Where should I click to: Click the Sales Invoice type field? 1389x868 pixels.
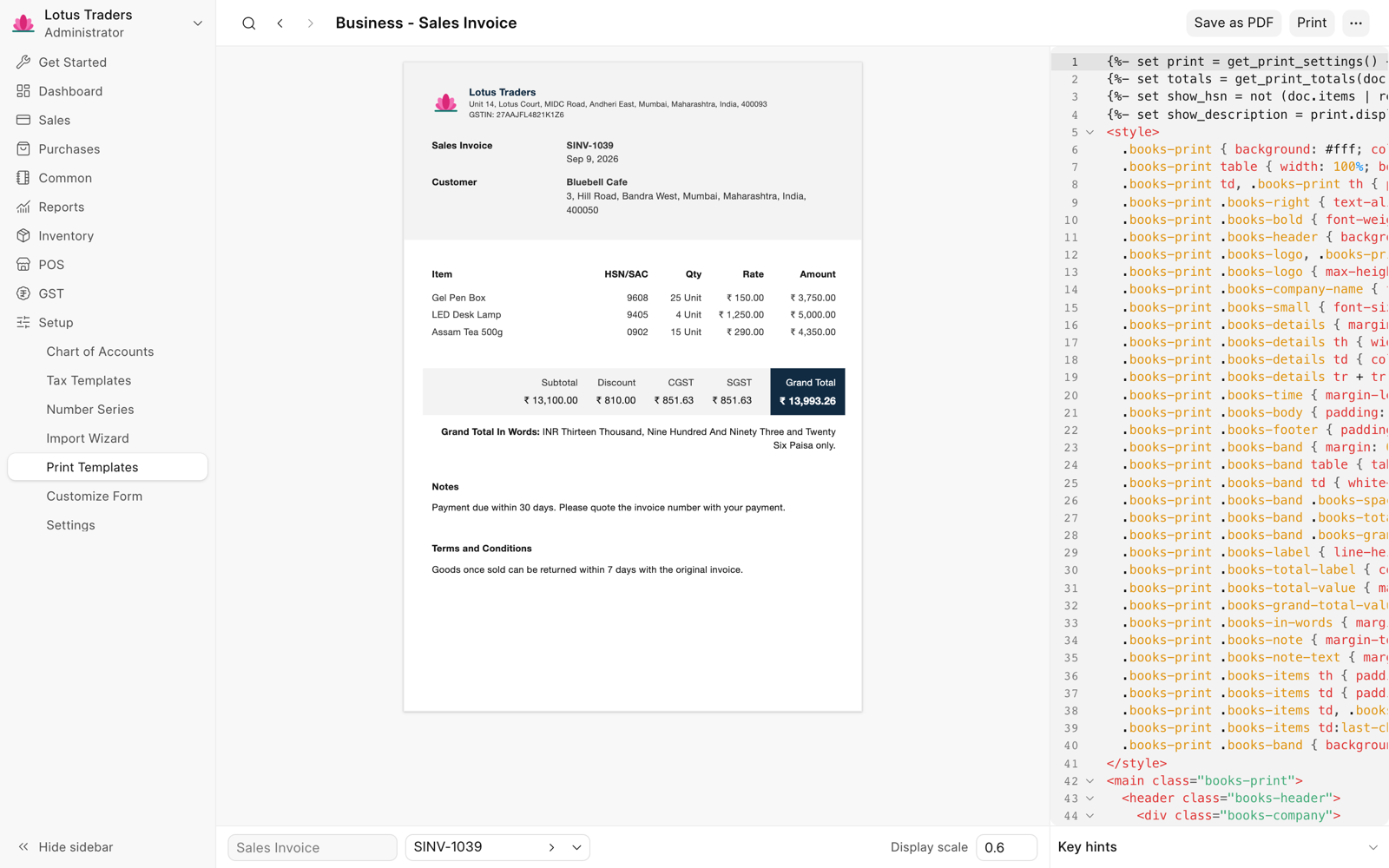tap(313, 848)
